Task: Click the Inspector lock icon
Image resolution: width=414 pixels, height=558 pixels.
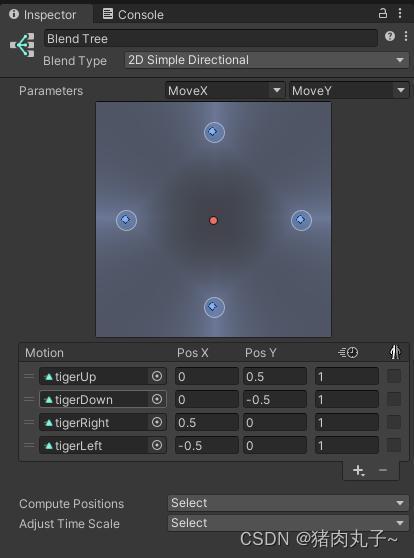Action: 383,14
